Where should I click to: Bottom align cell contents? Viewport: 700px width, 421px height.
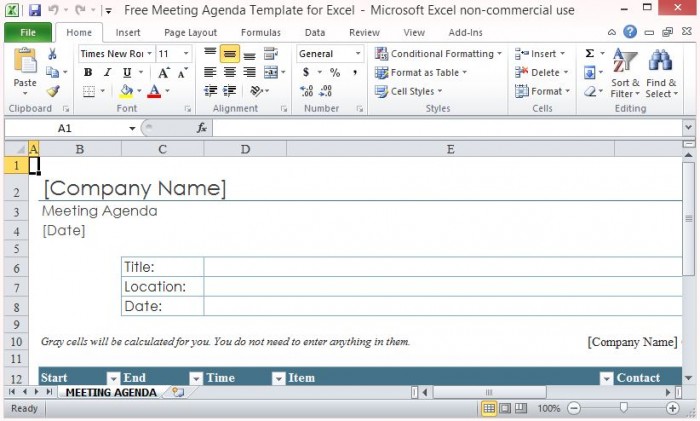(249, 54)
